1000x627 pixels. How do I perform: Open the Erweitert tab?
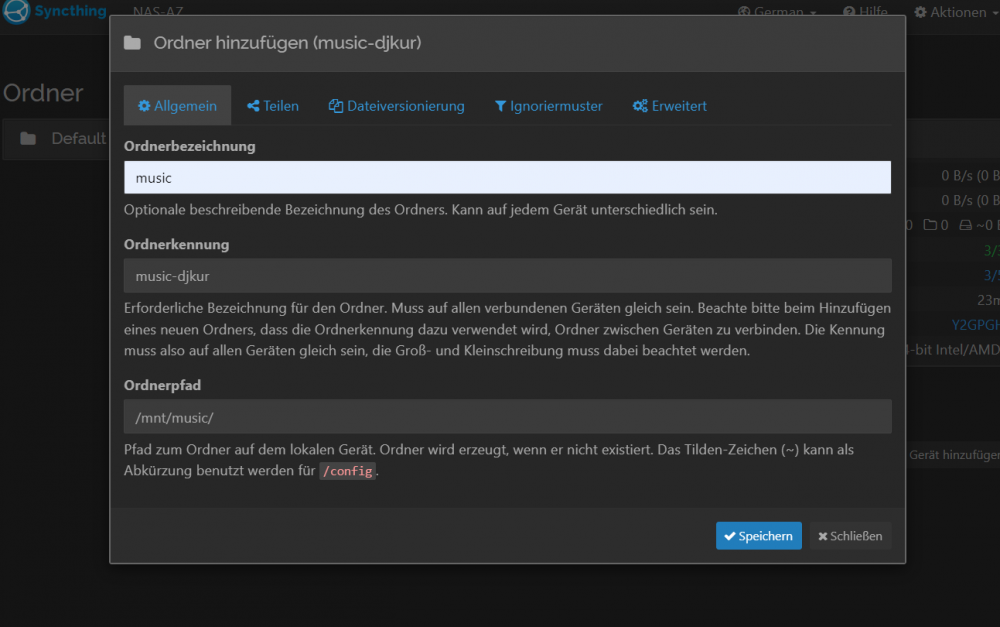click(670, 106)
